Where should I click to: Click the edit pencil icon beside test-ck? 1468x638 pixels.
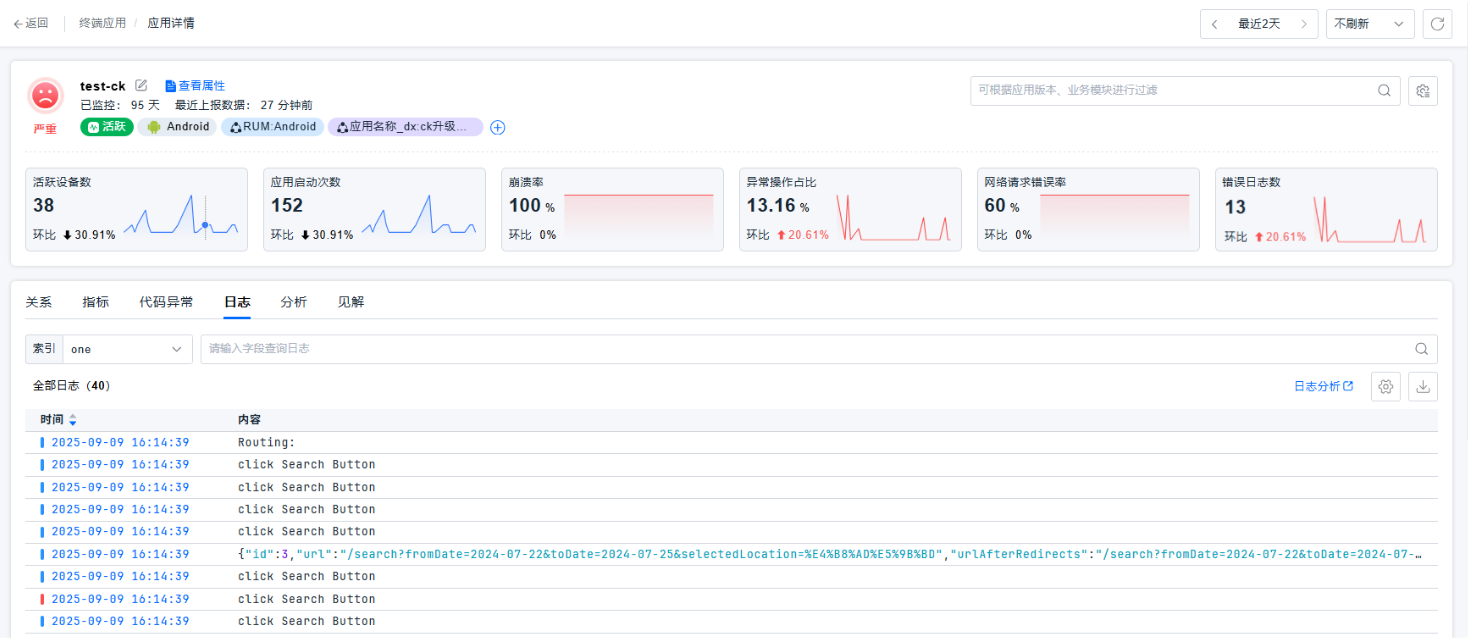click(141, 86)
